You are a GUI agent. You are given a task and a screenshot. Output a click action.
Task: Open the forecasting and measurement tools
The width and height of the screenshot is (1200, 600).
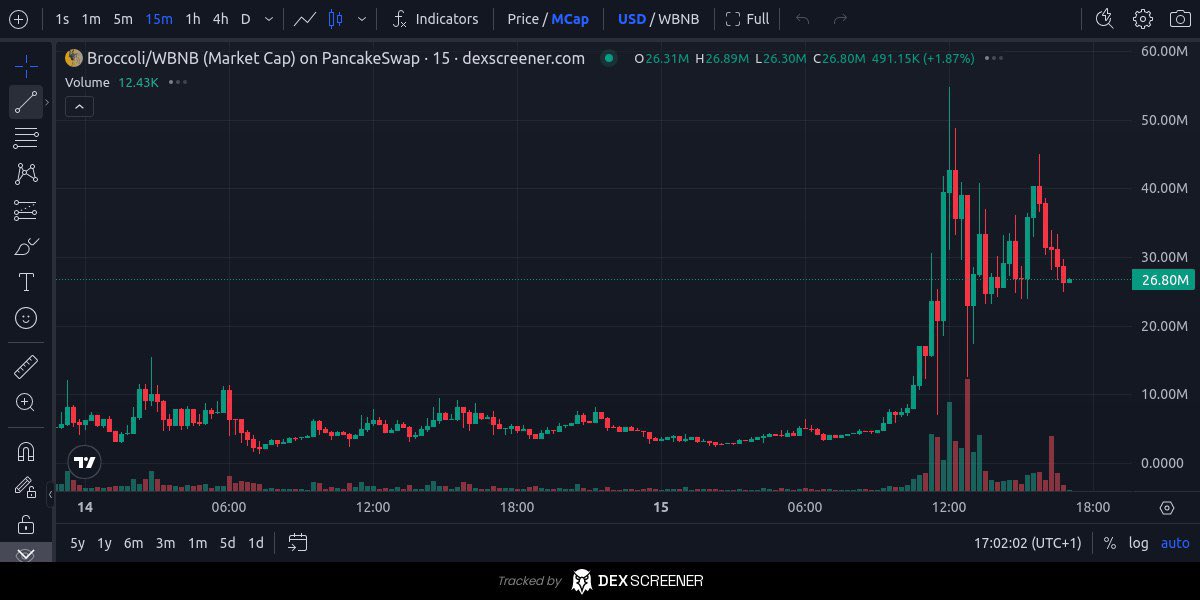[x=26, y=210]
